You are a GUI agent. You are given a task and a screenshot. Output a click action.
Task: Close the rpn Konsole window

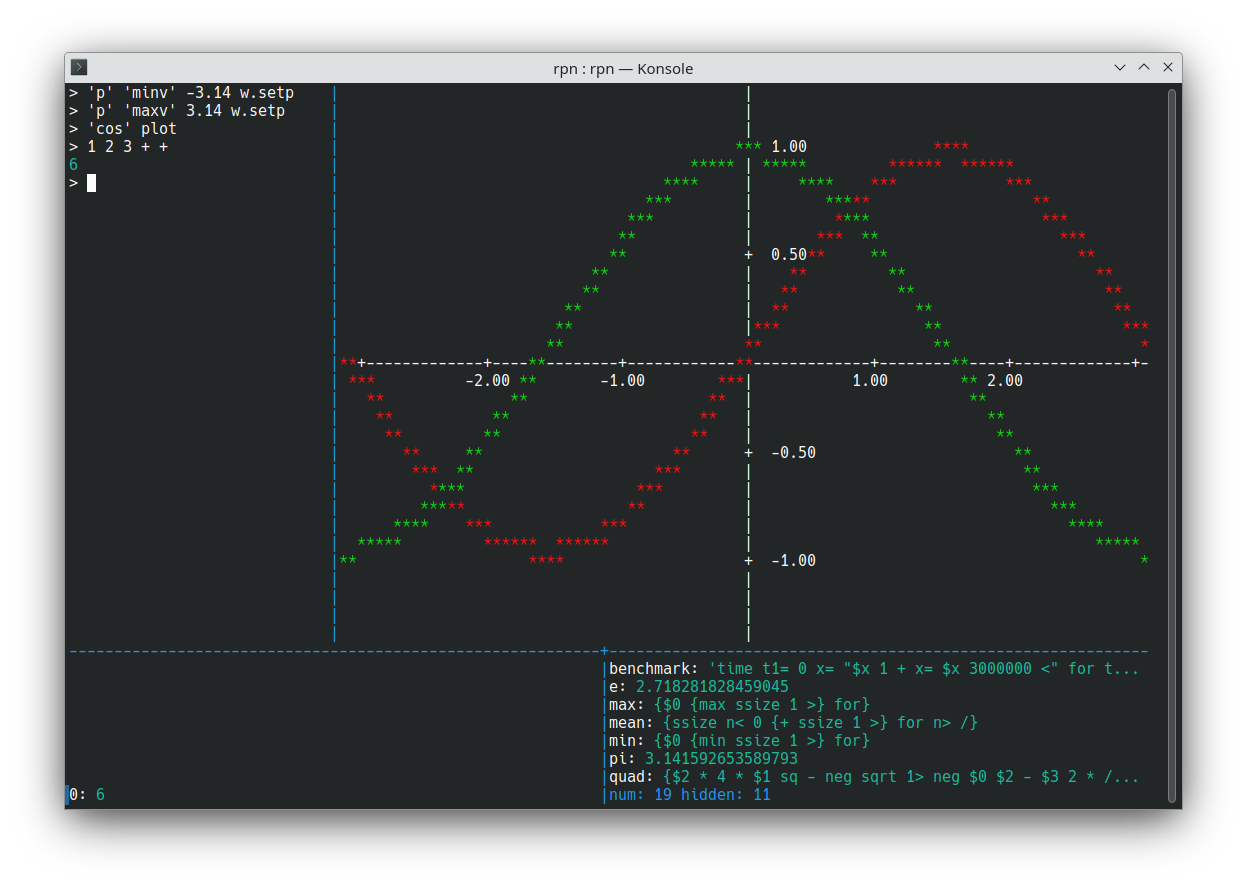1167,68
